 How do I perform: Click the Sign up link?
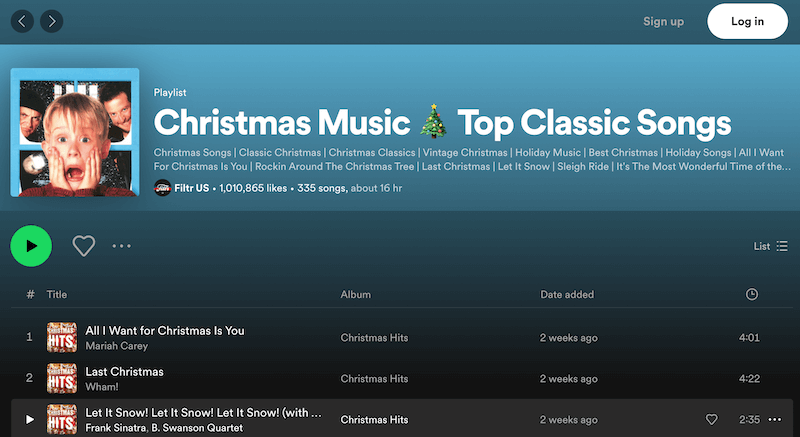click(663, 21)
